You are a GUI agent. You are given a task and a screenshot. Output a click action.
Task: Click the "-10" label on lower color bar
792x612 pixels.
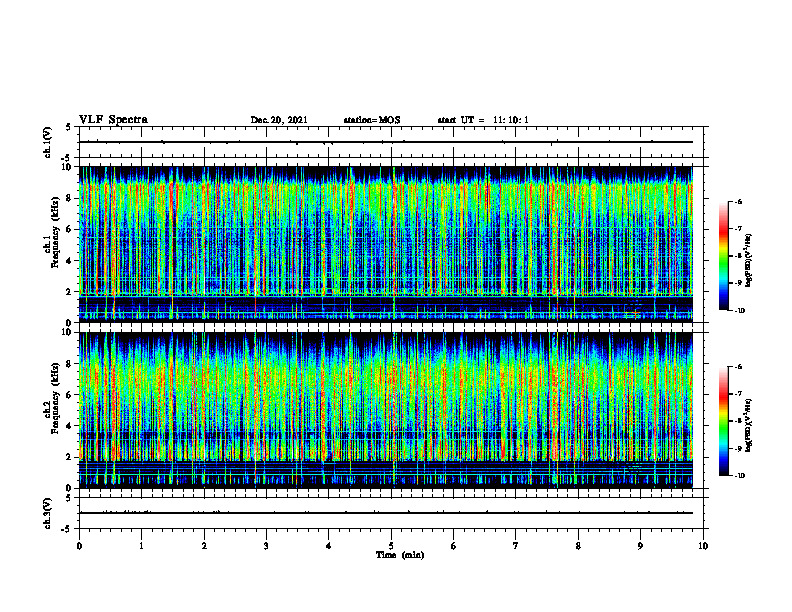point(739,476)
